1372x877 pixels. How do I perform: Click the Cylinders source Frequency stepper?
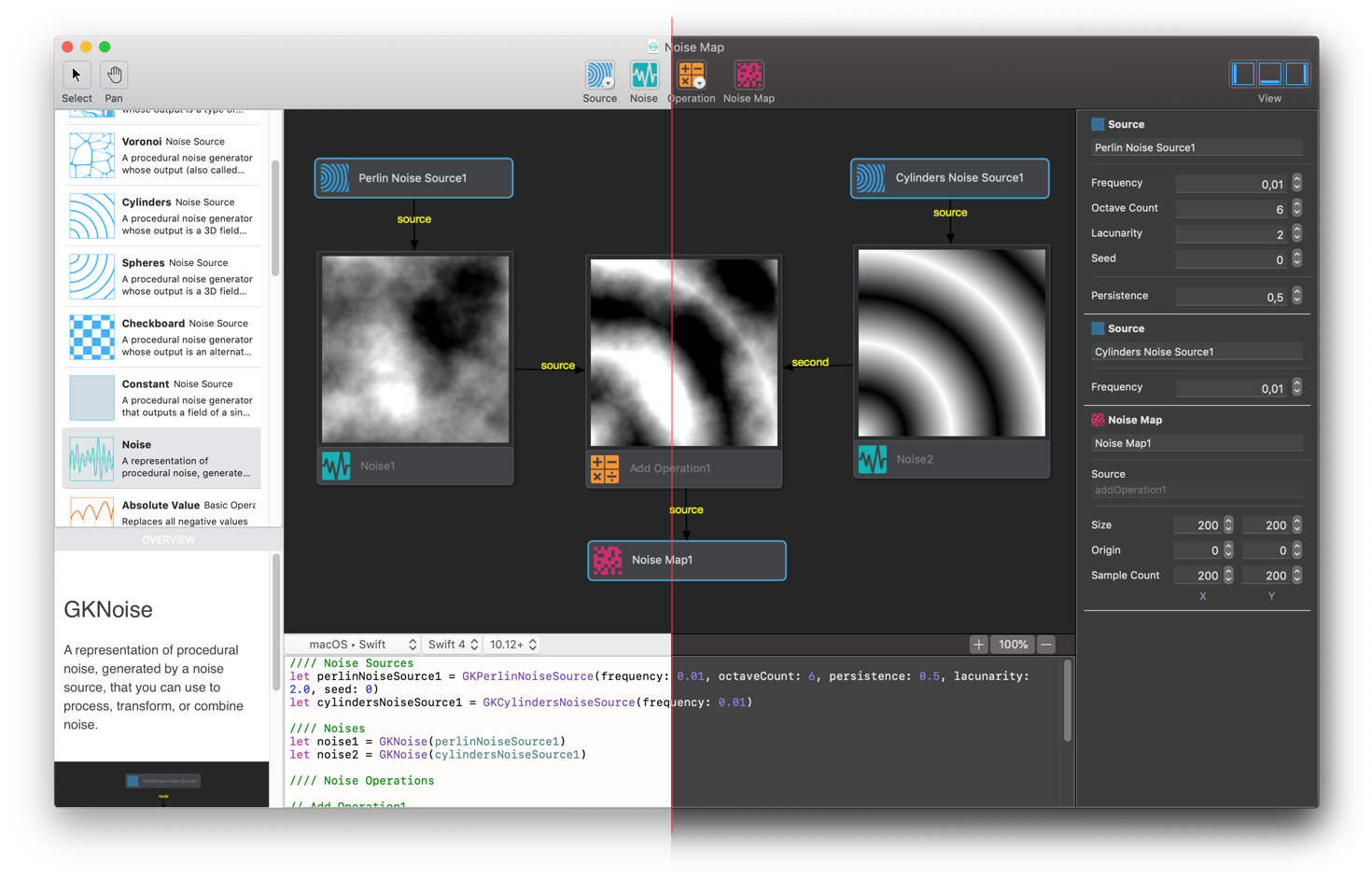pyautogui.click(x=1297, y=387)
